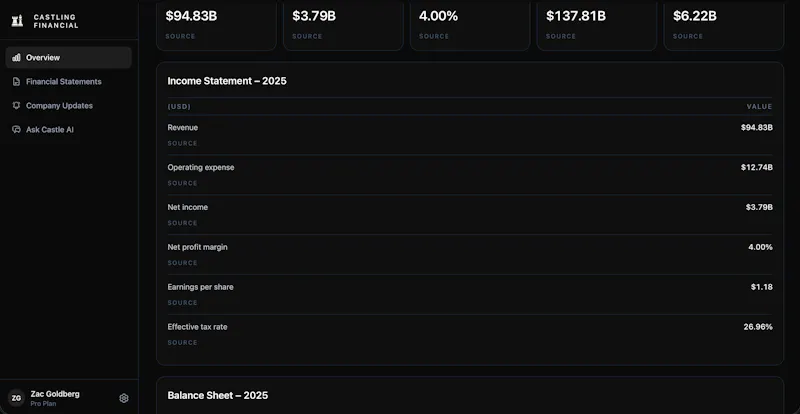Open source for Net income row
Image resolution: width=800 pixels, height=414 pixels.
pyautogui.click(x=182, y=223)
